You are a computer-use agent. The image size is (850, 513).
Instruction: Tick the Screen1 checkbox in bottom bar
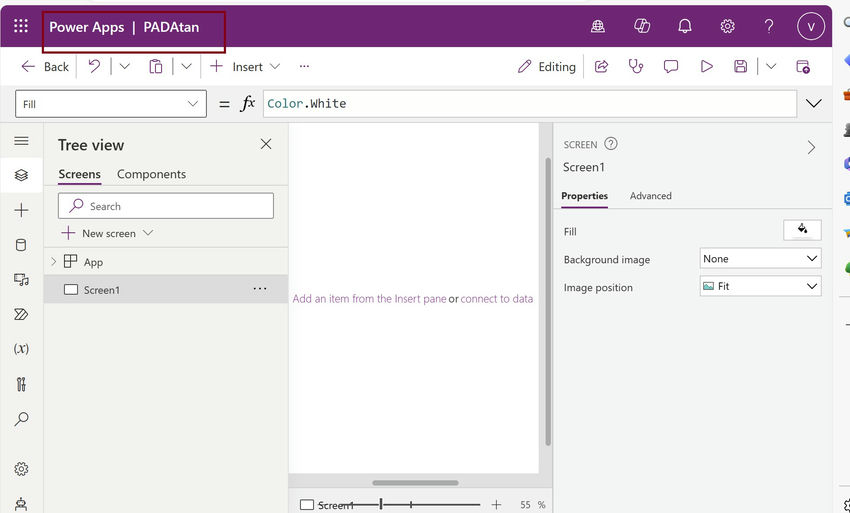tap(307, 505)
